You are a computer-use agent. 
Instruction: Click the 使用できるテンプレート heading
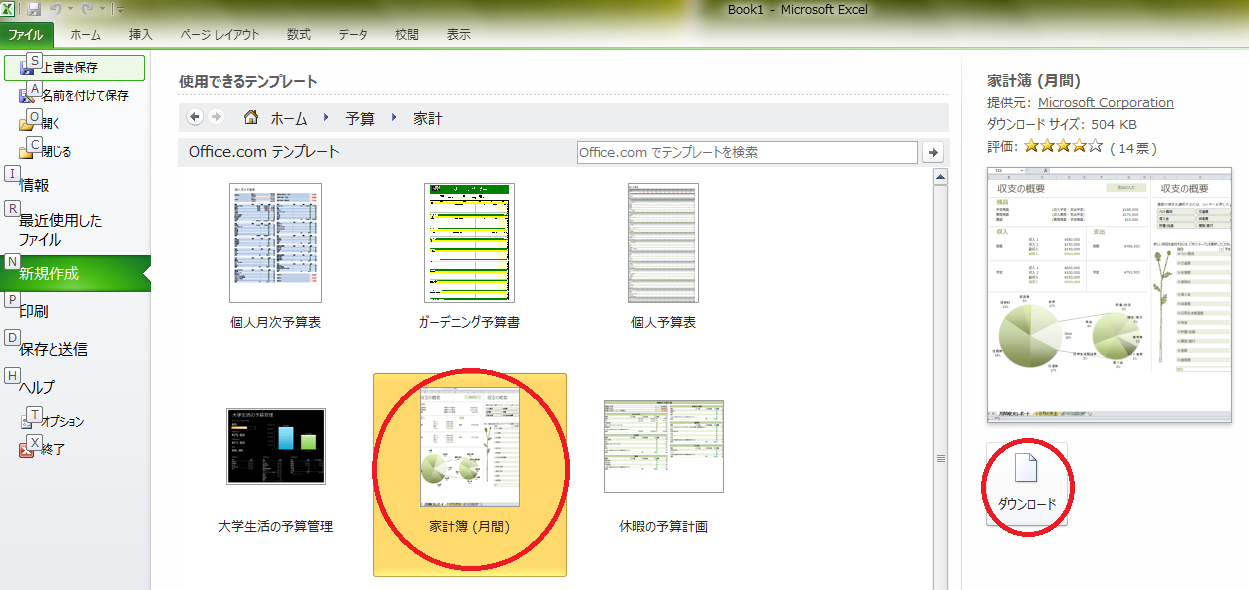coord(248,81)
